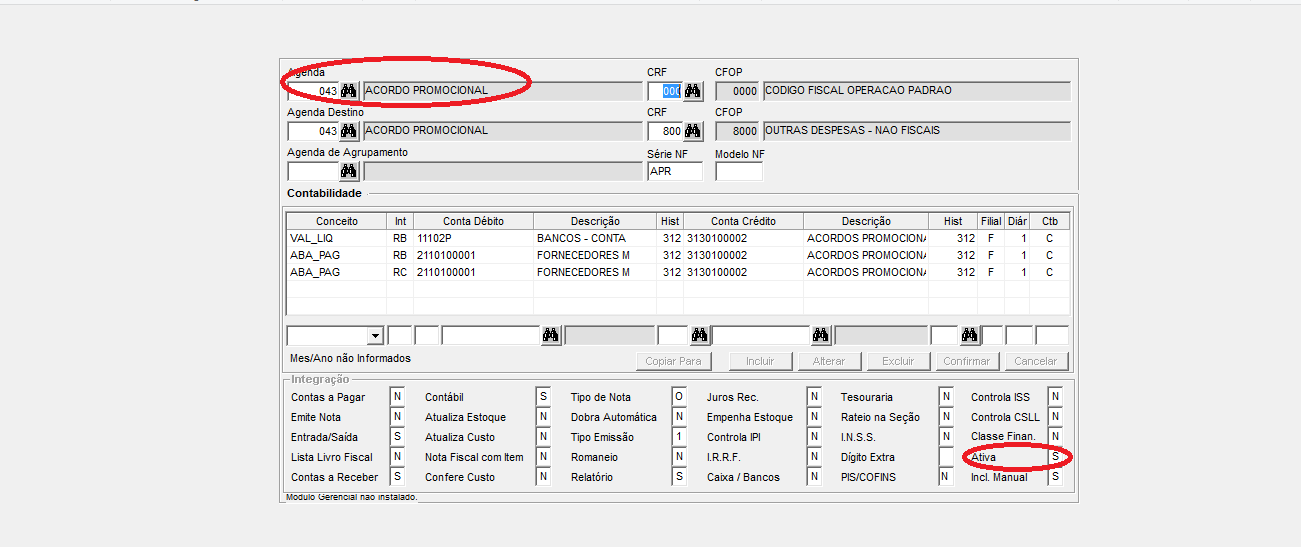Select the VAL_LIQ row in the grid

678,238
